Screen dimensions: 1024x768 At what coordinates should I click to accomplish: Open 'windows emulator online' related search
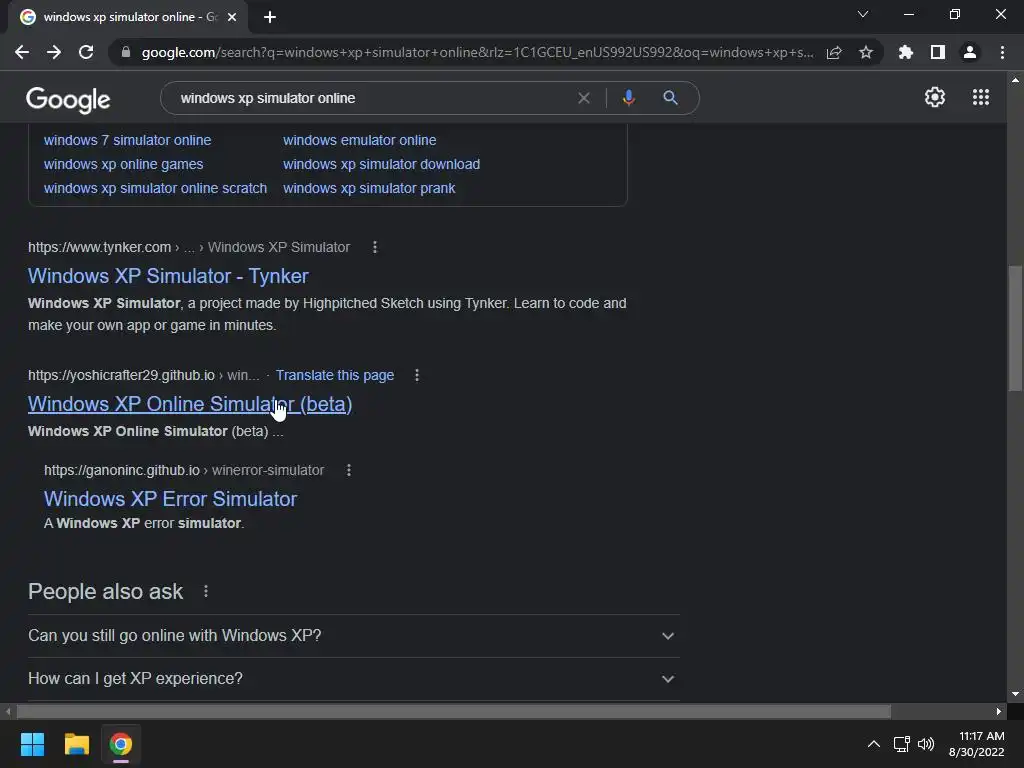coord(359,140)
